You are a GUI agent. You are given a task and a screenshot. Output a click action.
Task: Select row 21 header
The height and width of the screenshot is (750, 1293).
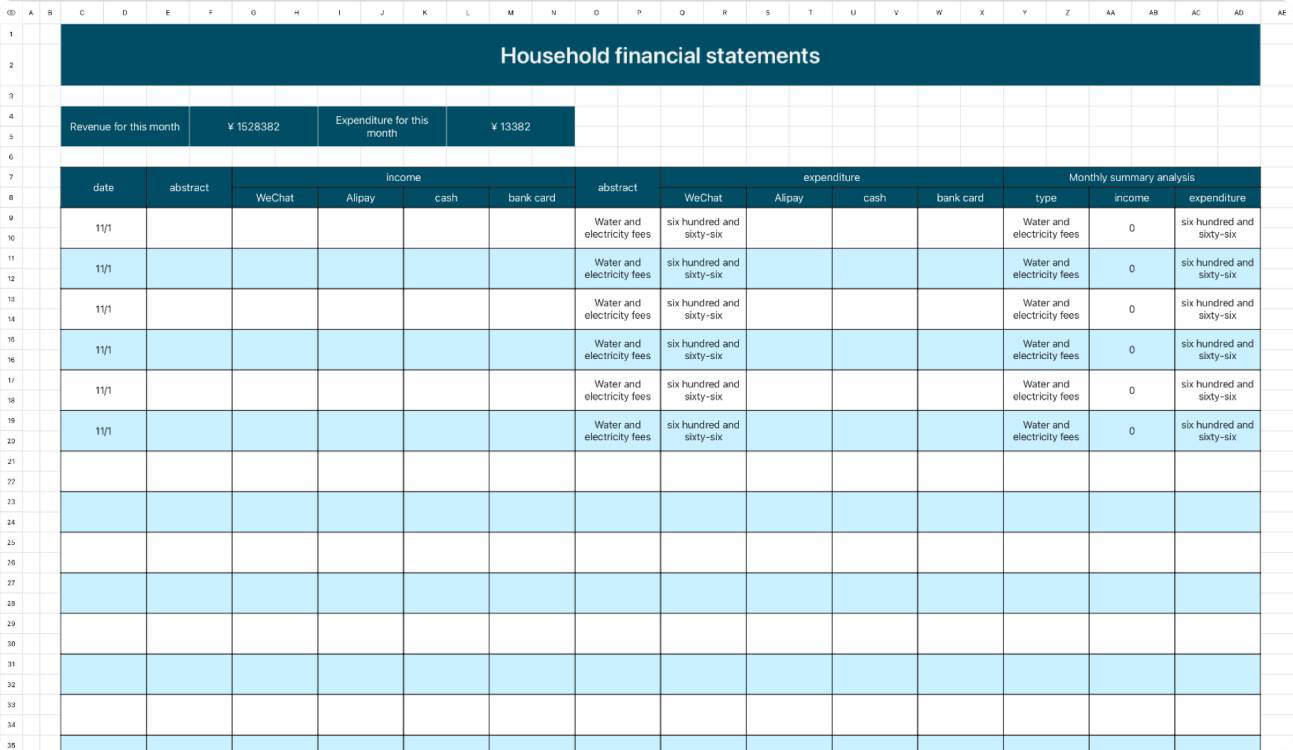[11, 461]
